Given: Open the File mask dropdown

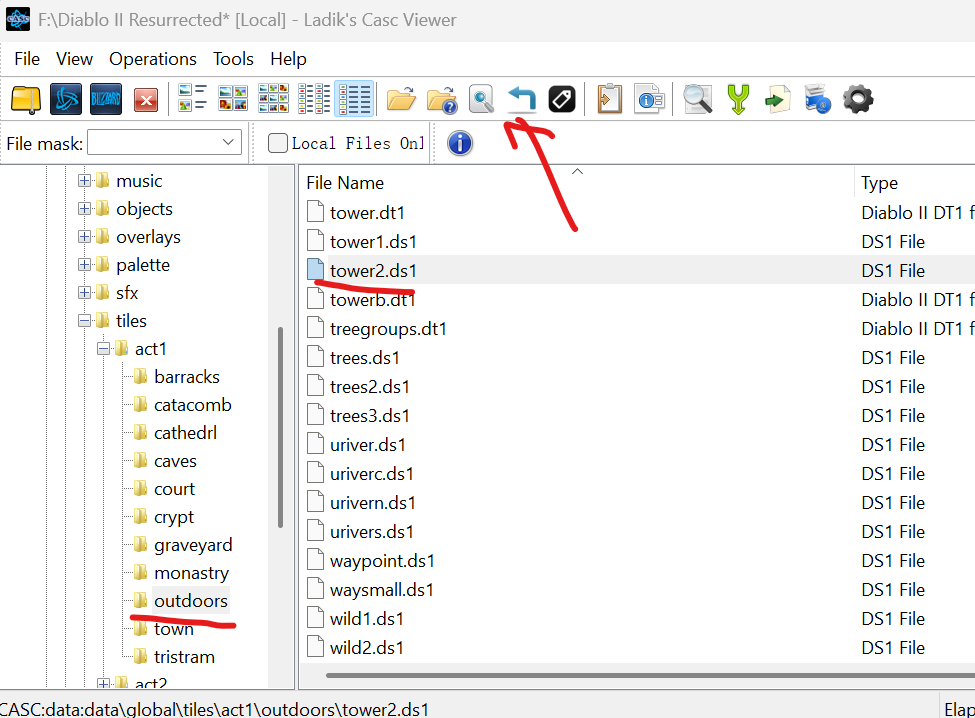Looking at the screenshot, I should 228,143.
